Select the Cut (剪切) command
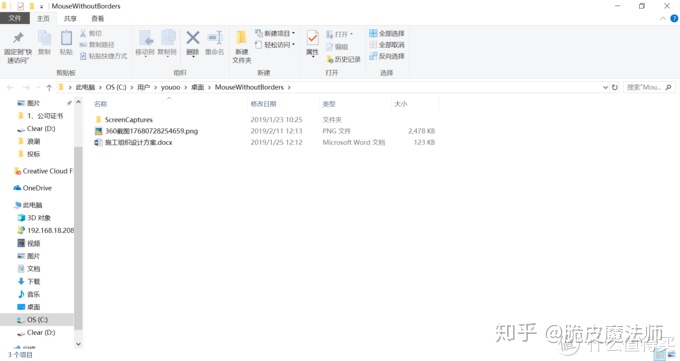The height and width of the screenshot is (361, 680). click(x=91, y=33)
